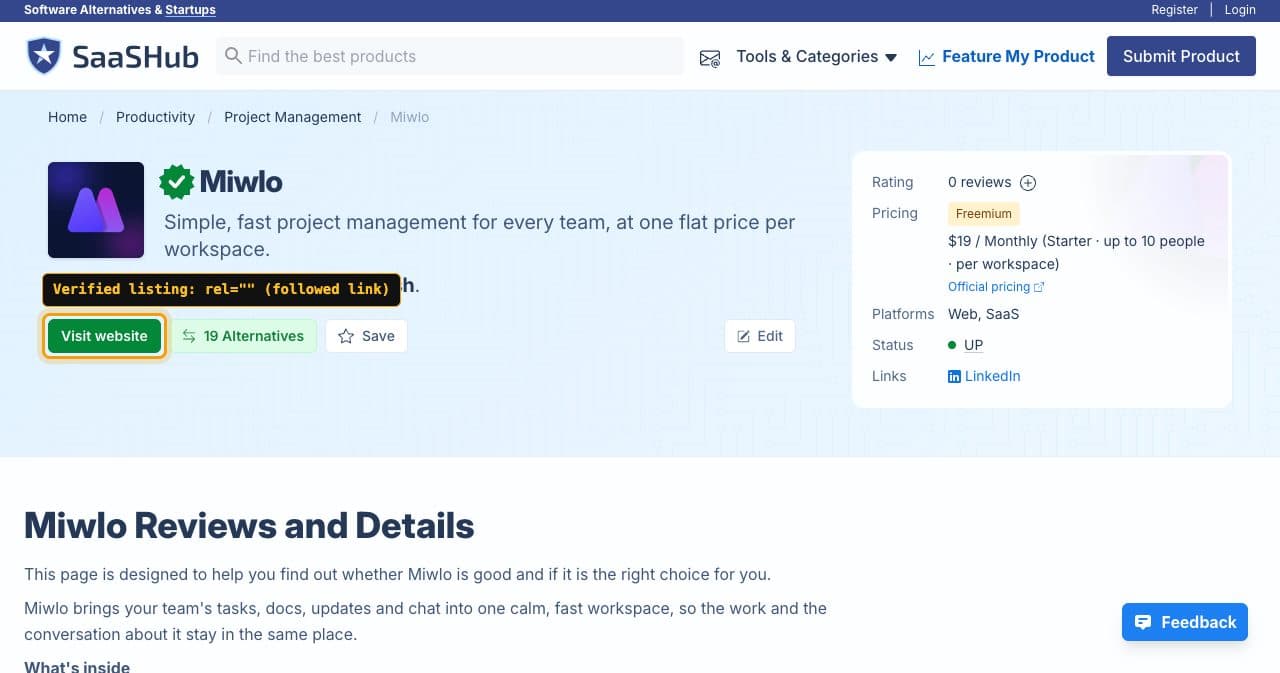Click the UP status link

(x=973, y=345)
